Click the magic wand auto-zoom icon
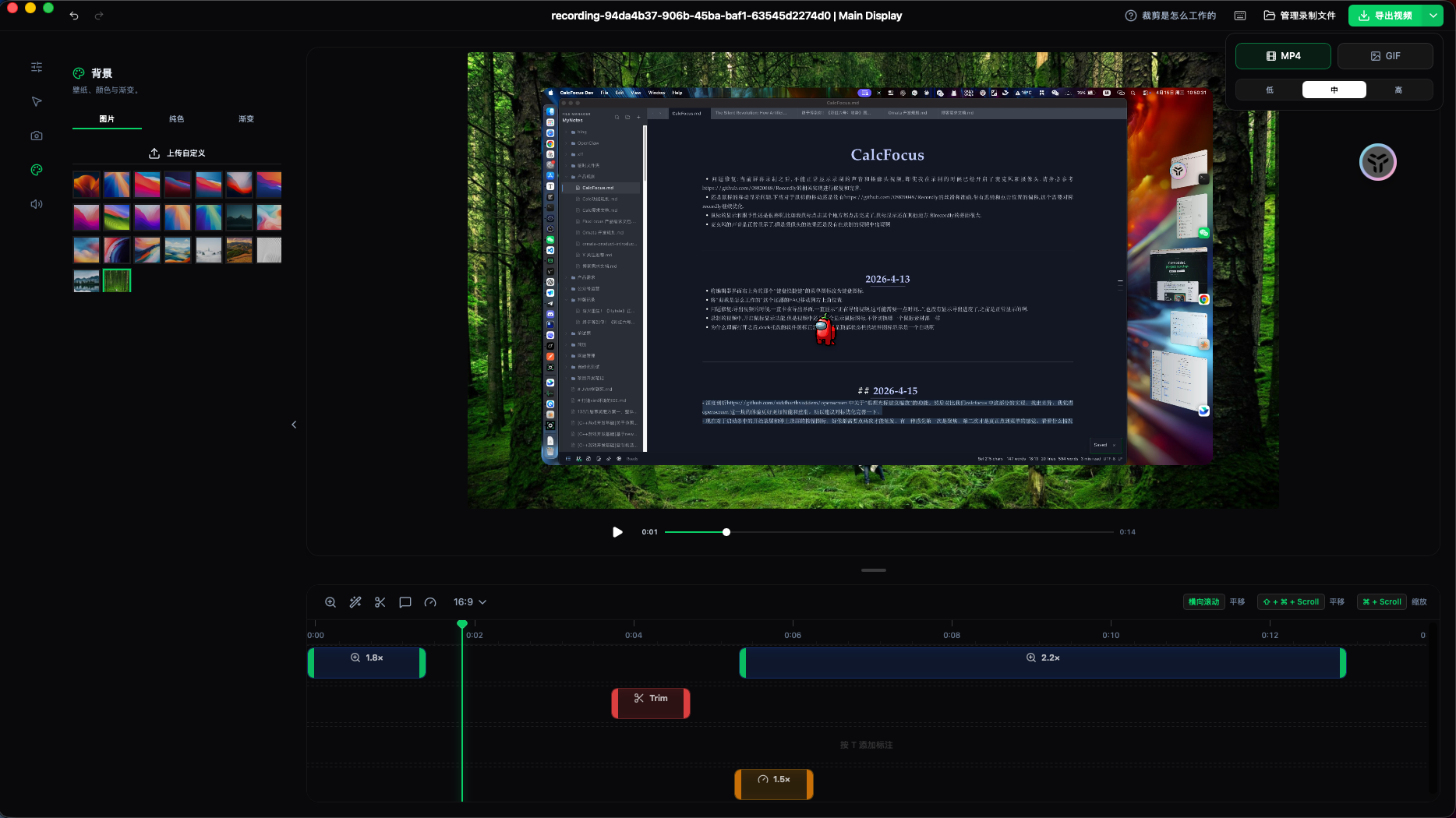 [355, 602]
